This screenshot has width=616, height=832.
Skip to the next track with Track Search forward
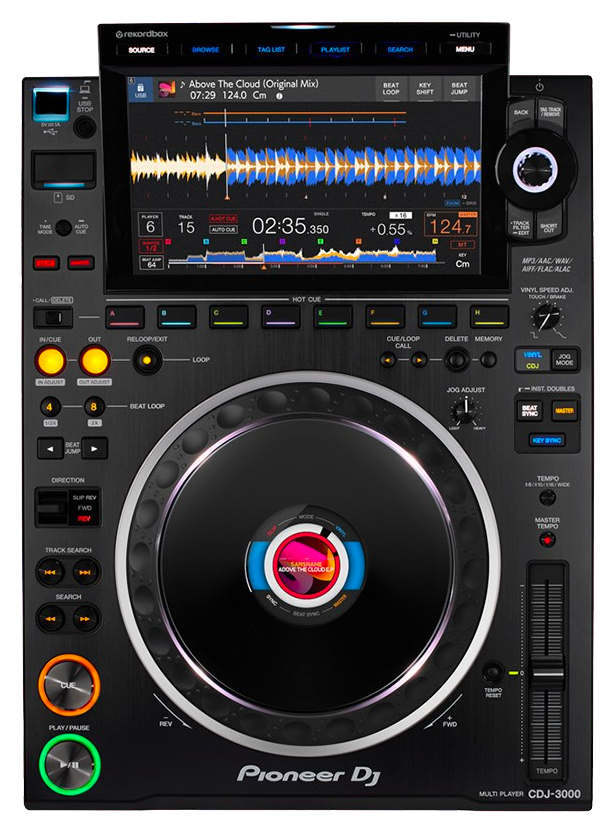tap(86, 572)
